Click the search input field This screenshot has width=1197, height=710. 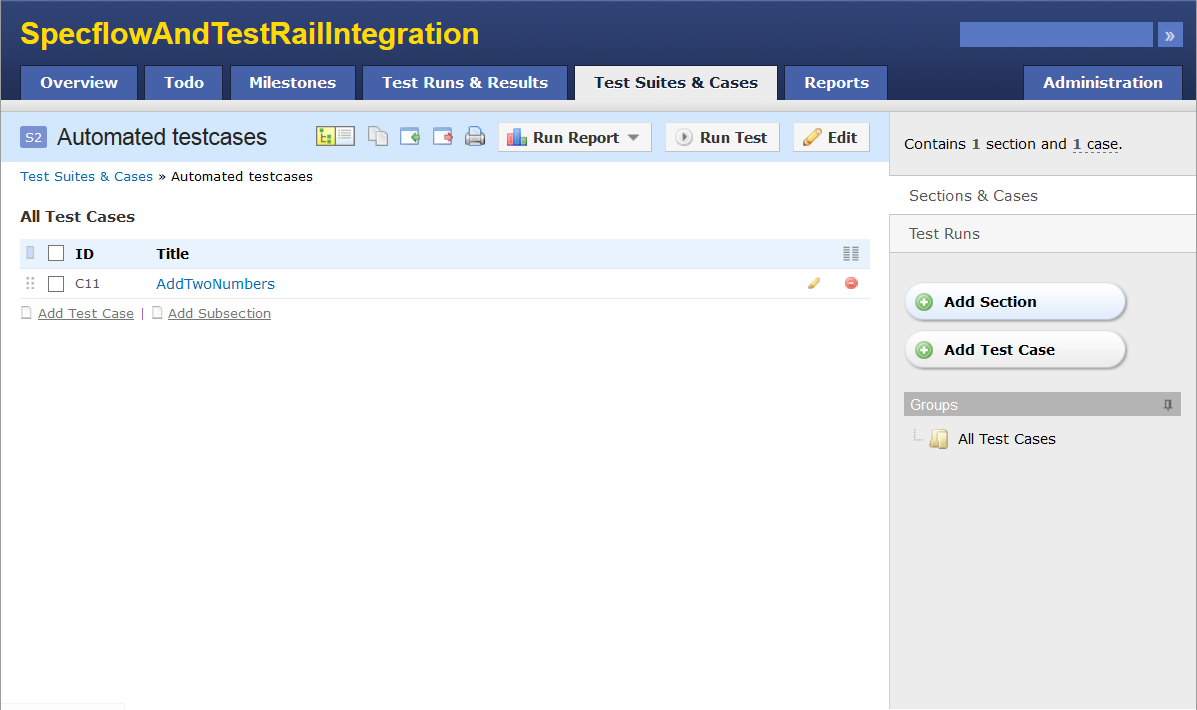click(1055, 35)
